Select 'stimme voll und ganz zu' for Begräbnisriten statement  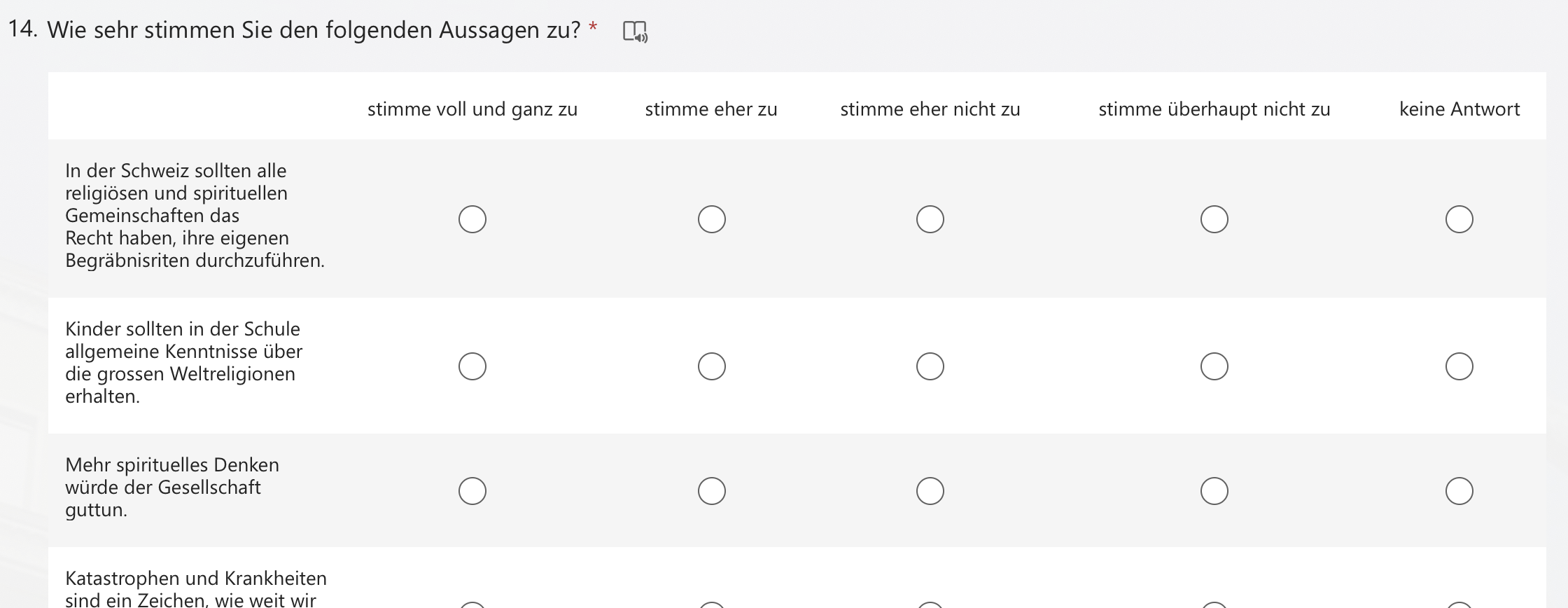coord(472,219)
